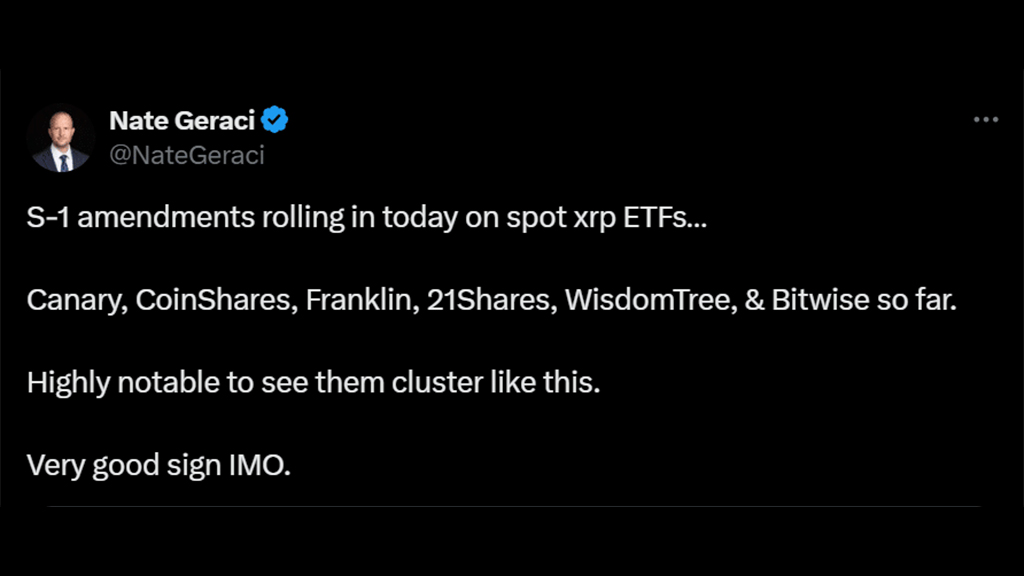This screenshot has width=1024, height=576.
Task: Open the @NateGeraci handle link
Action: coord(187,155)
